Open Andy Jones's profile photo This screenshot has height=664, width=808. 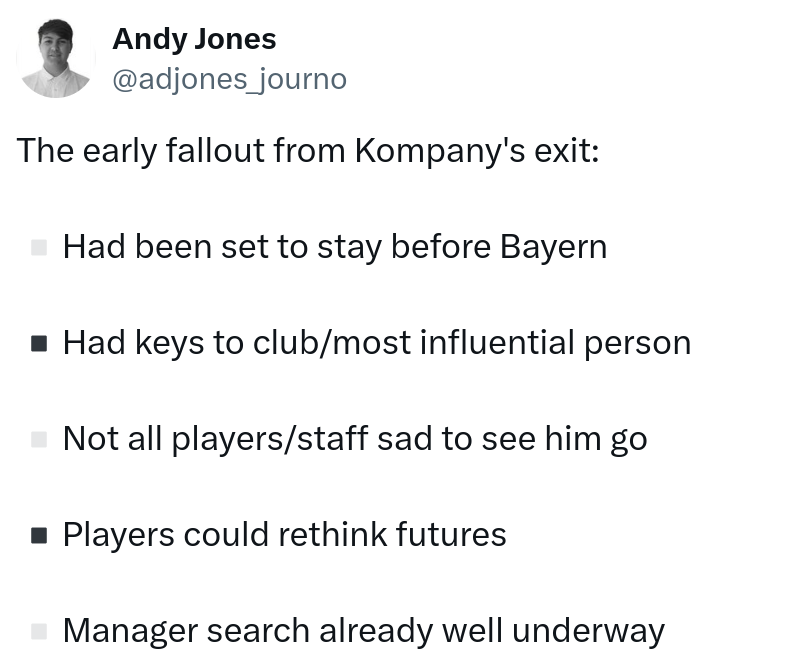[56, 60]
